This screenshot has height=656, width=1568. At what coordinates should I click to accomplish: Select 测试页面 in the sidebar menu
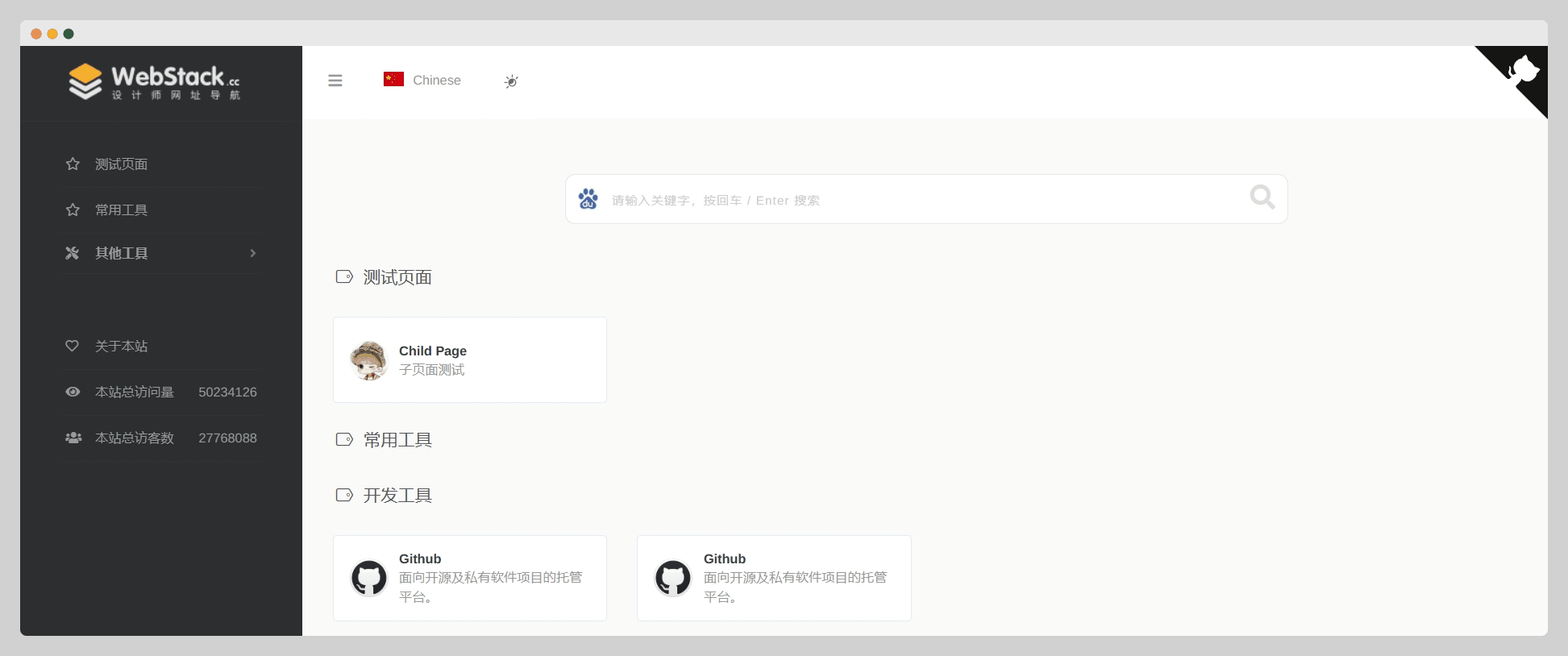[x=121, y=164]
